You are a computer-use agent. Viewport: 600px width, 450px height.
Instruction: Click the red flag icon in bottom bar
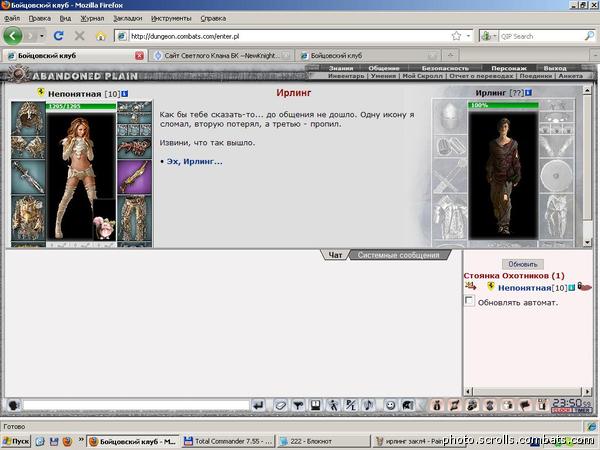click(525, 405)
